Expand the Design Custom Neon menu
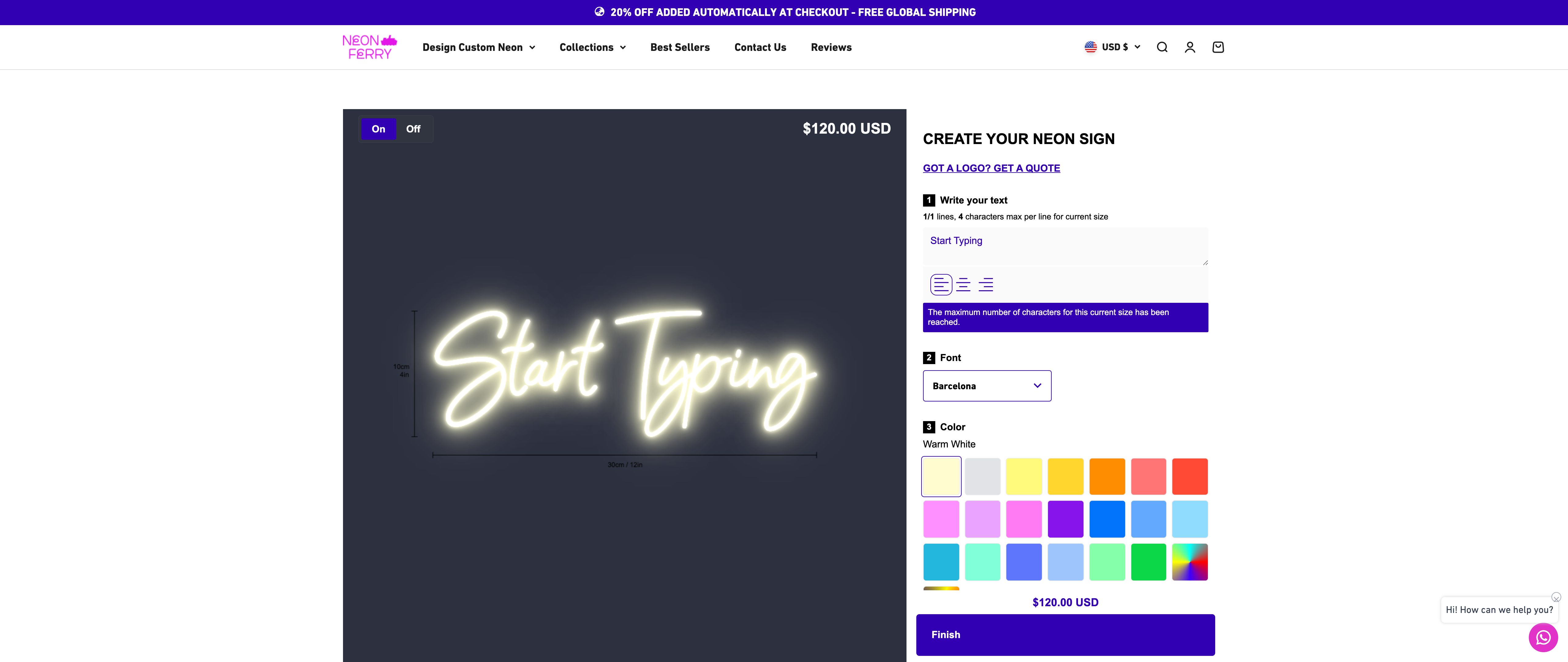The height and width of the screenshot is (662, 1568). pyautogui.click(x=478, y=47)
